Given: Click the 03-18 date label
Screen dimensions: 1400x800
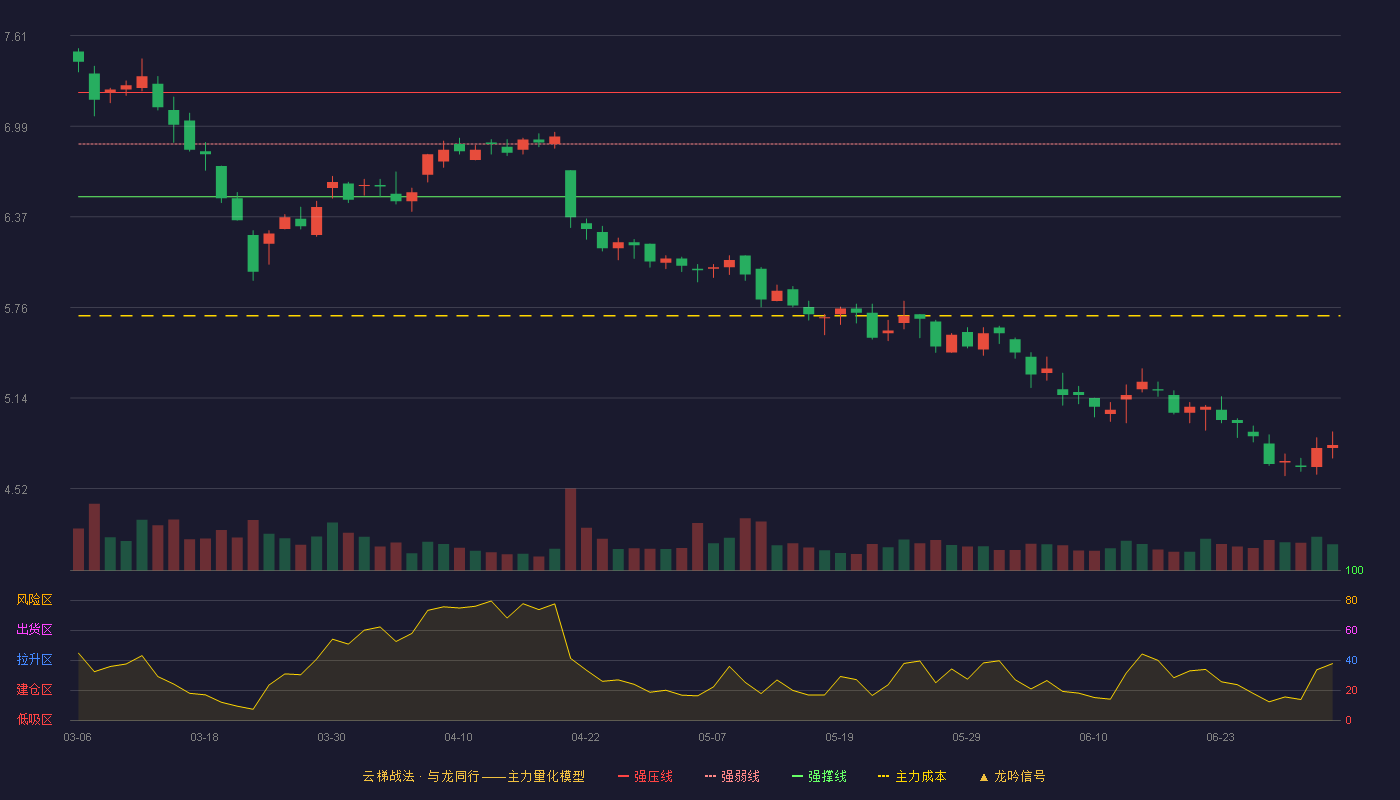Looking at the screenshot, I should 204,737.
